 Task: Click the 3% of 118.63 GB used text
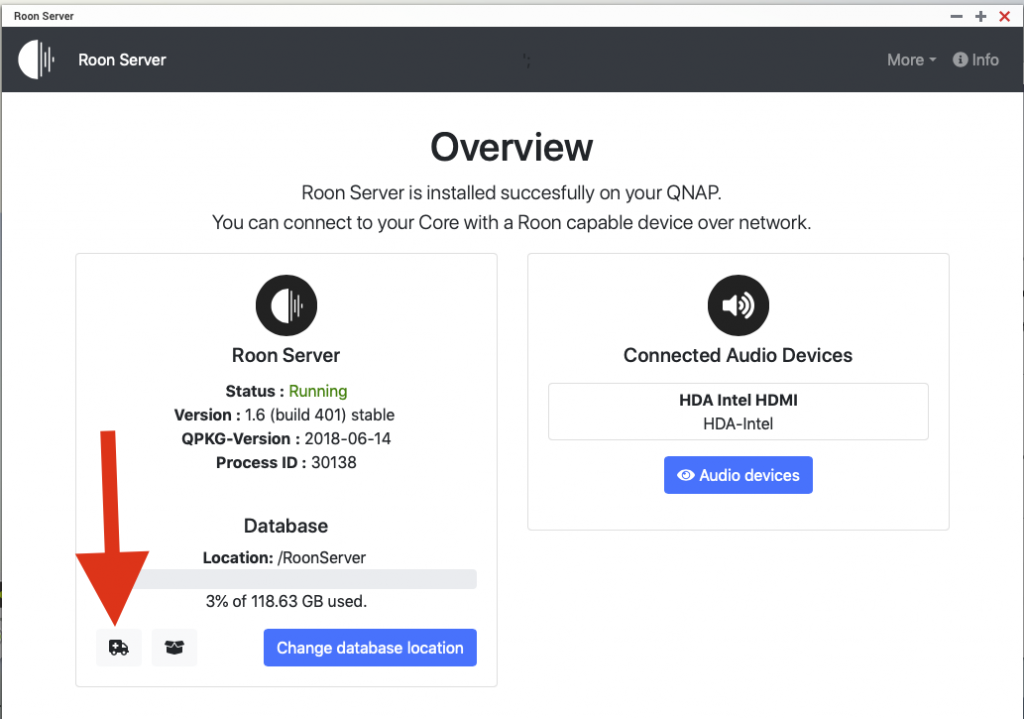(x=286, y=601)
